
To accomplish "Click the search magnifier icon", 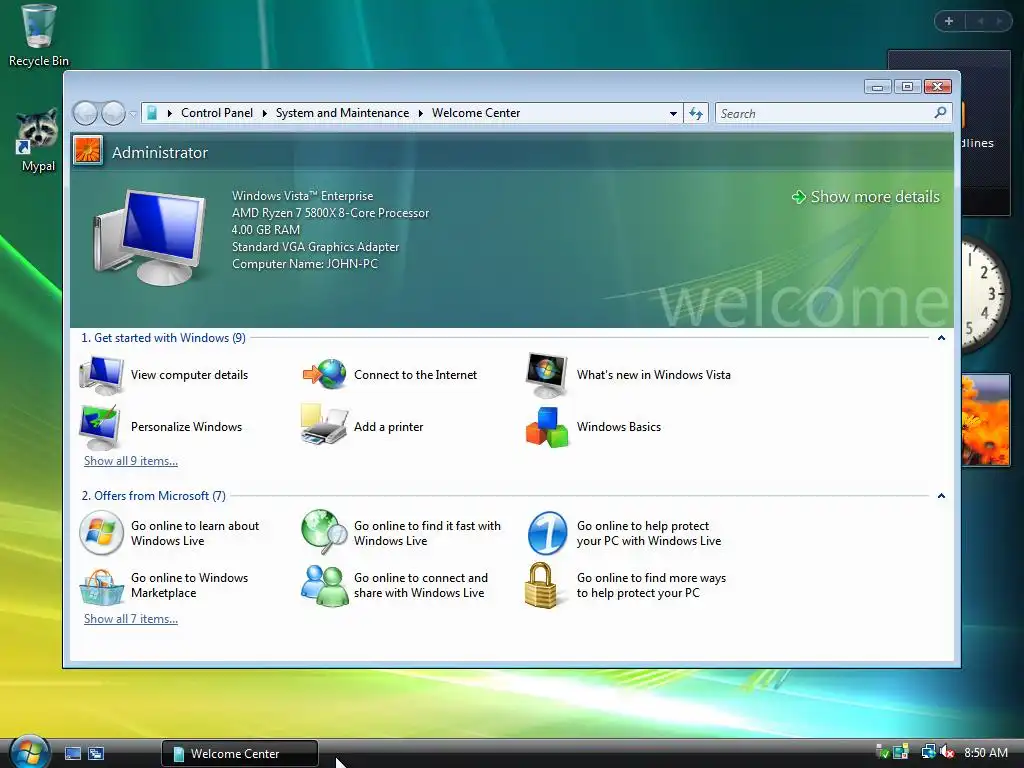I will point(940,113).
